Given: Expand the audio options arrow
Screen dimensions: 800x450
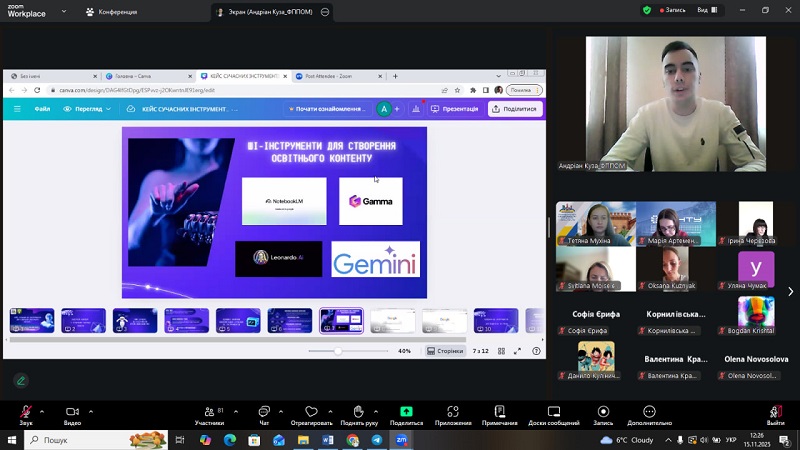Looking at the screenshot, I should tap(44, 409).
